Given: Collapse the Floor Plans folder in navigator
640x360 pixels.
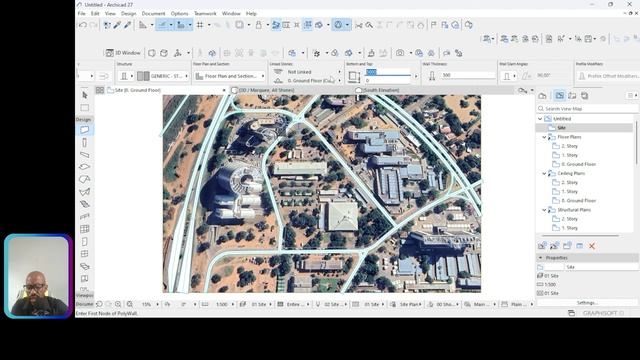Looking at the screenshot, I should click(x=544, y=137).
